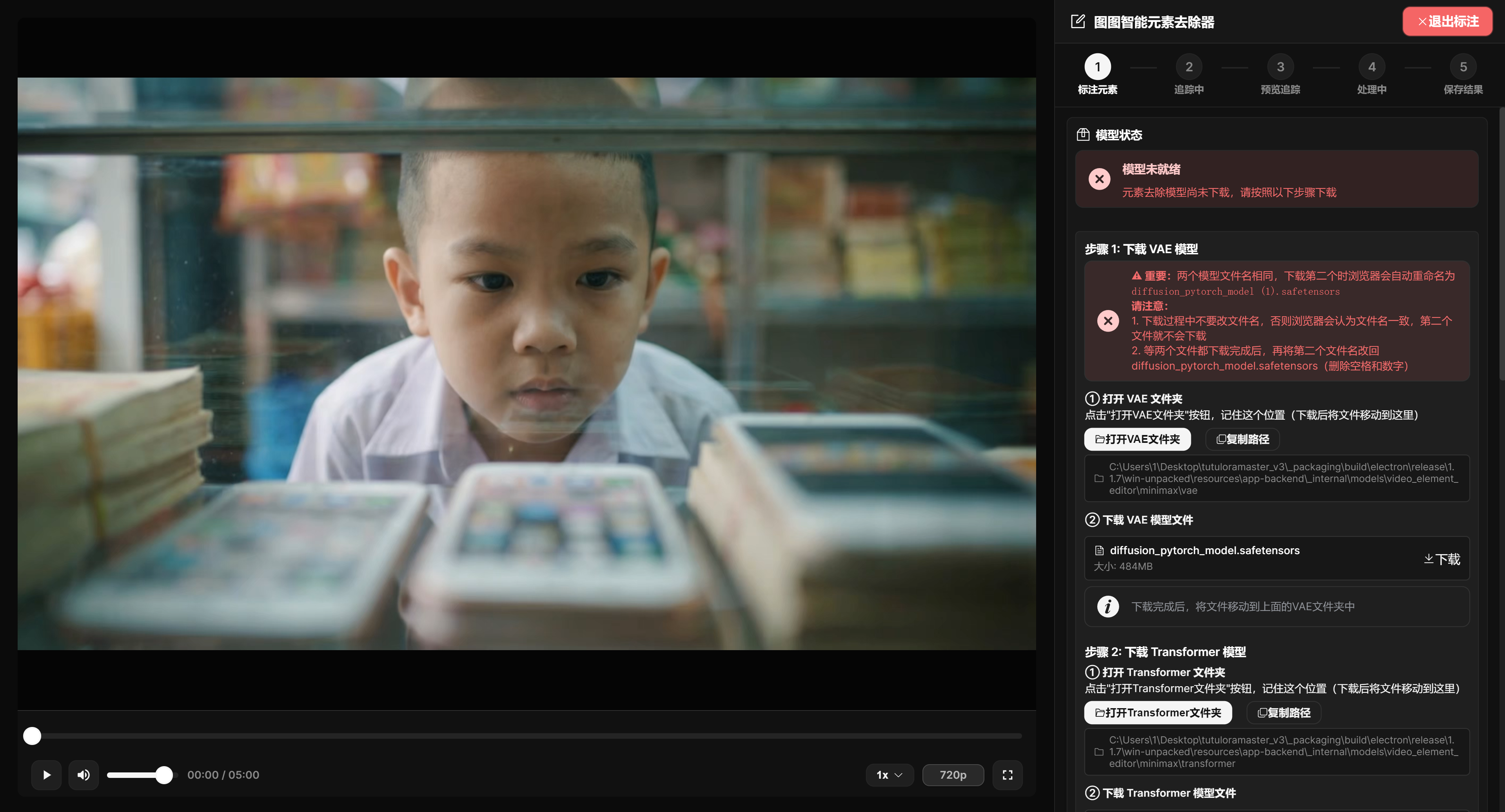This screenshot has width=1505, height=812.
Task: Mute the video audio speaker icon
Action: [x=84, y=775]
